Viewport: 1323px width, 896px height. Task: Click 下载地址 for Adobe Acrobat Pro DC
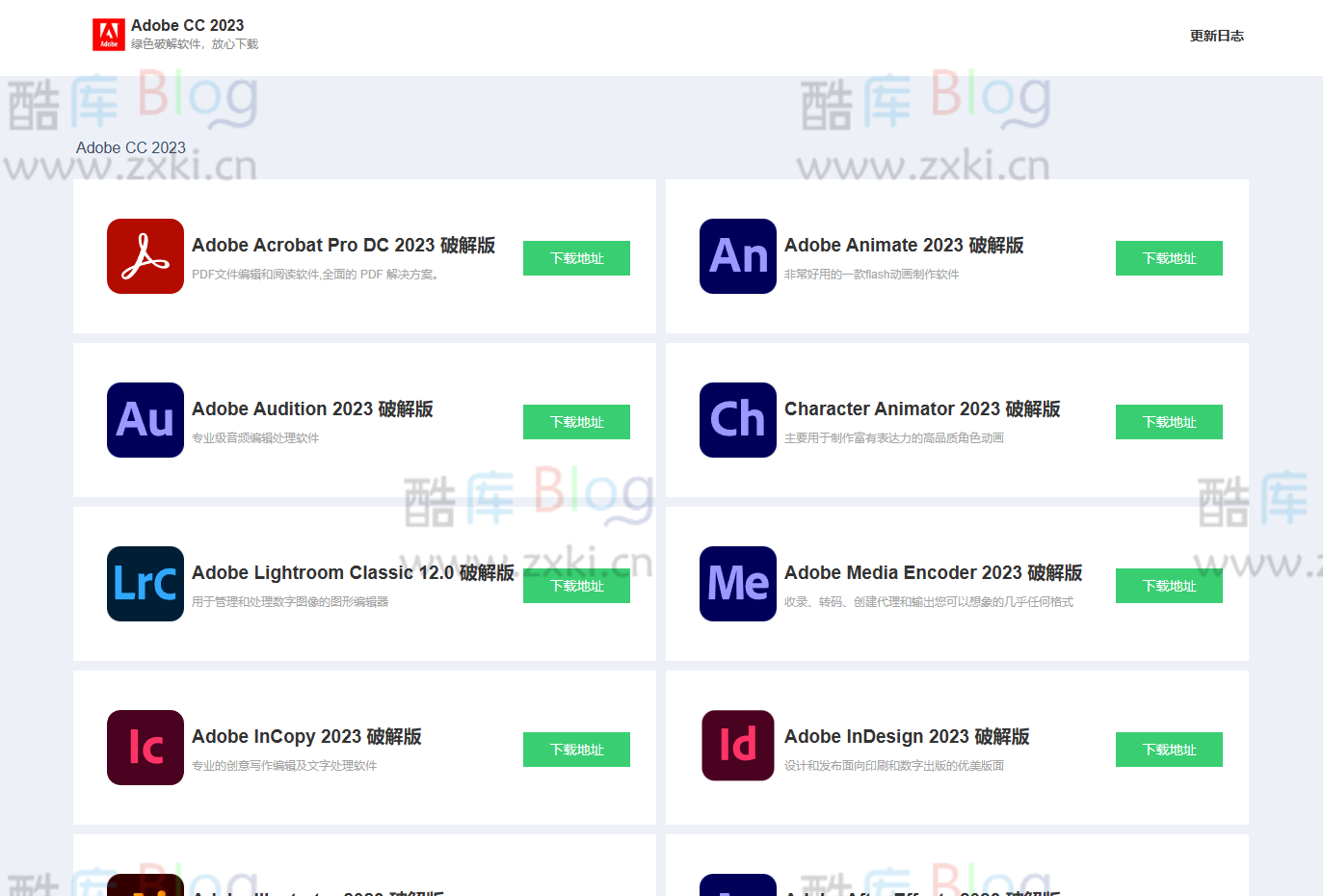tap(576, 258)
